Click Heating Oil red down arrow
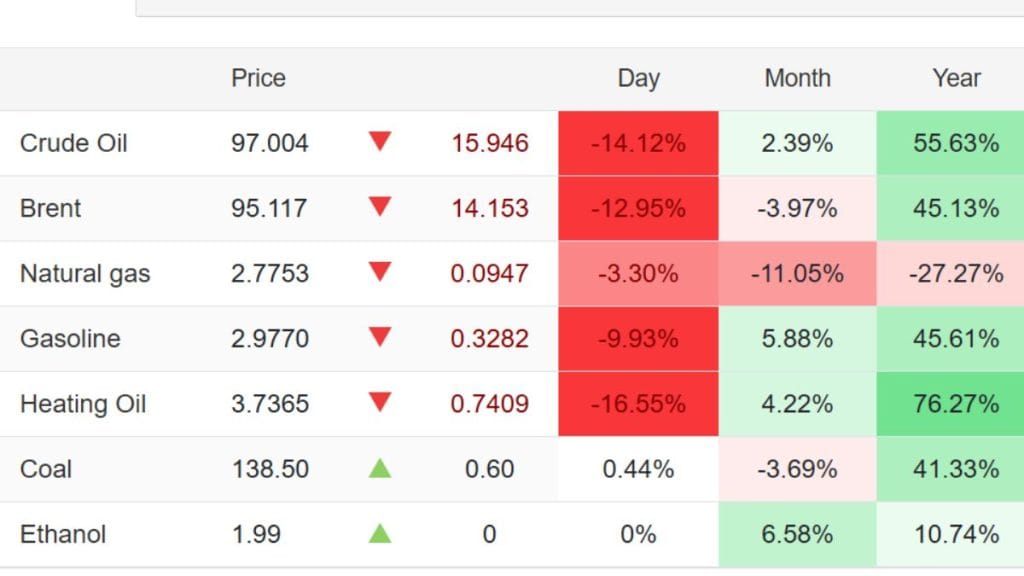 379,403
